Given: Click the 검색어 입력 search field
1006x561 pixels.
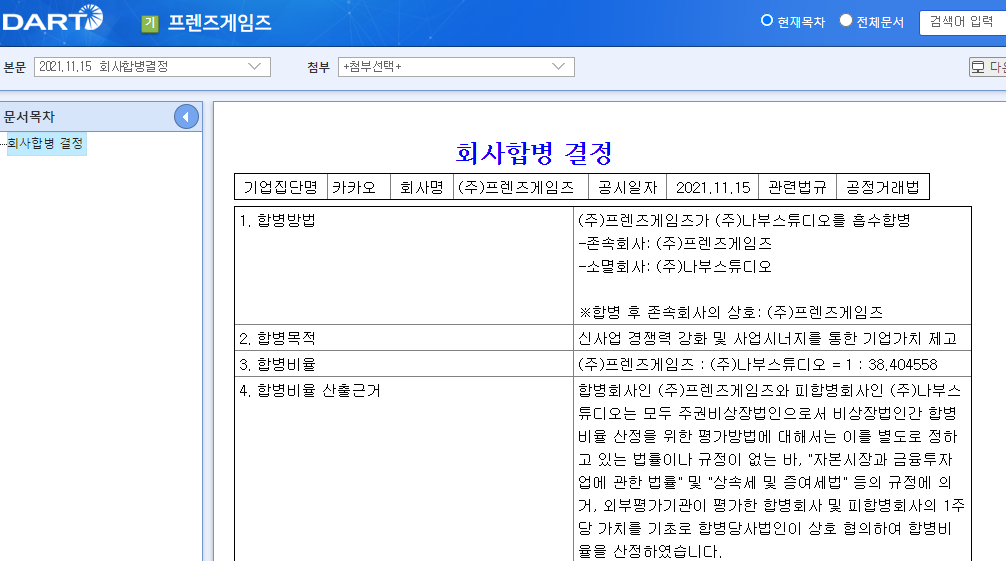Looking at the screenshot, I should pos(962,22).
